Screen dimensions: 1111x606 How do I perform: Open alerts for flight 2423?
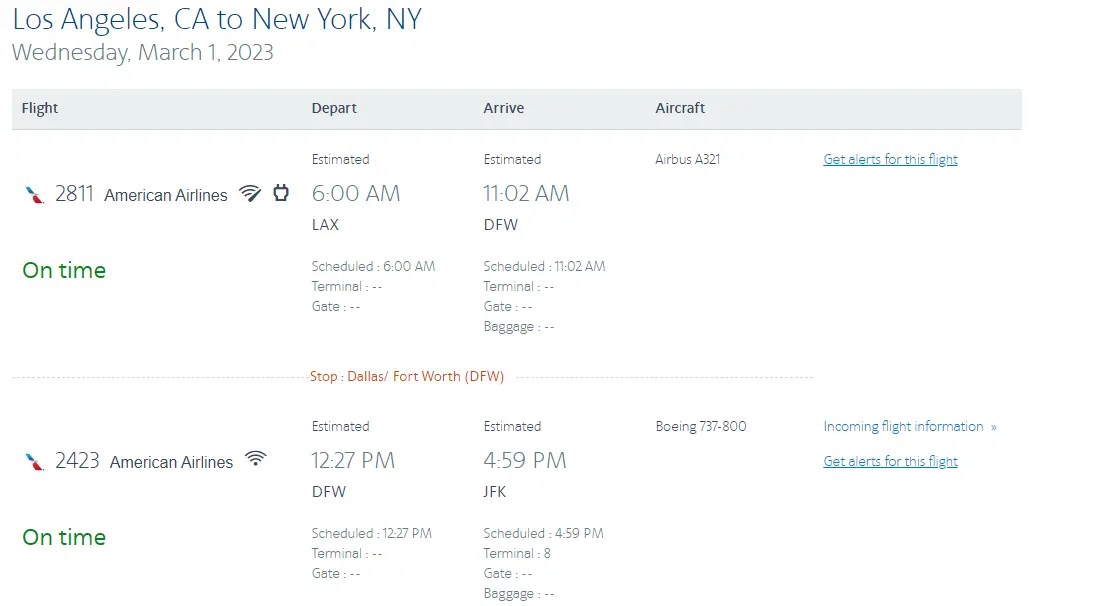tap(889, 461)
